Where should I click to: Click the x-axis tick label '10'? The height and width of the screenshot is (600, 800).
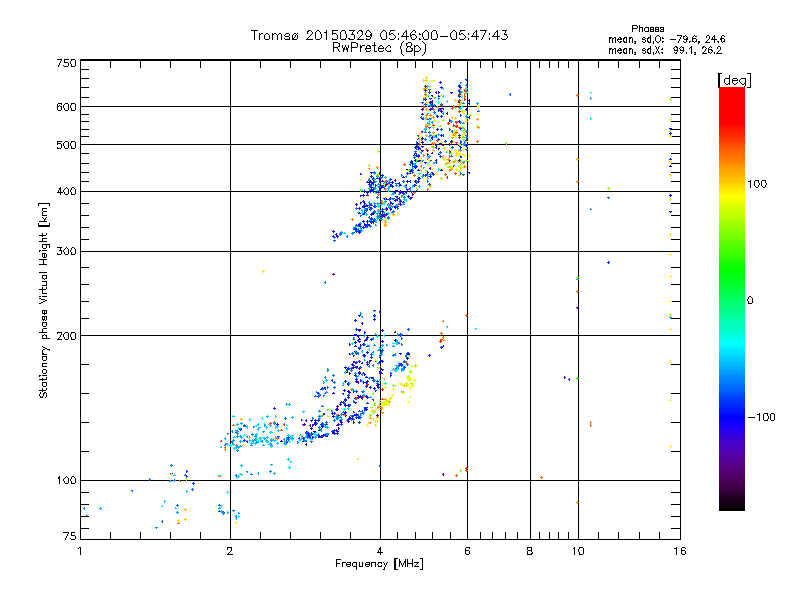coord(578,551)
